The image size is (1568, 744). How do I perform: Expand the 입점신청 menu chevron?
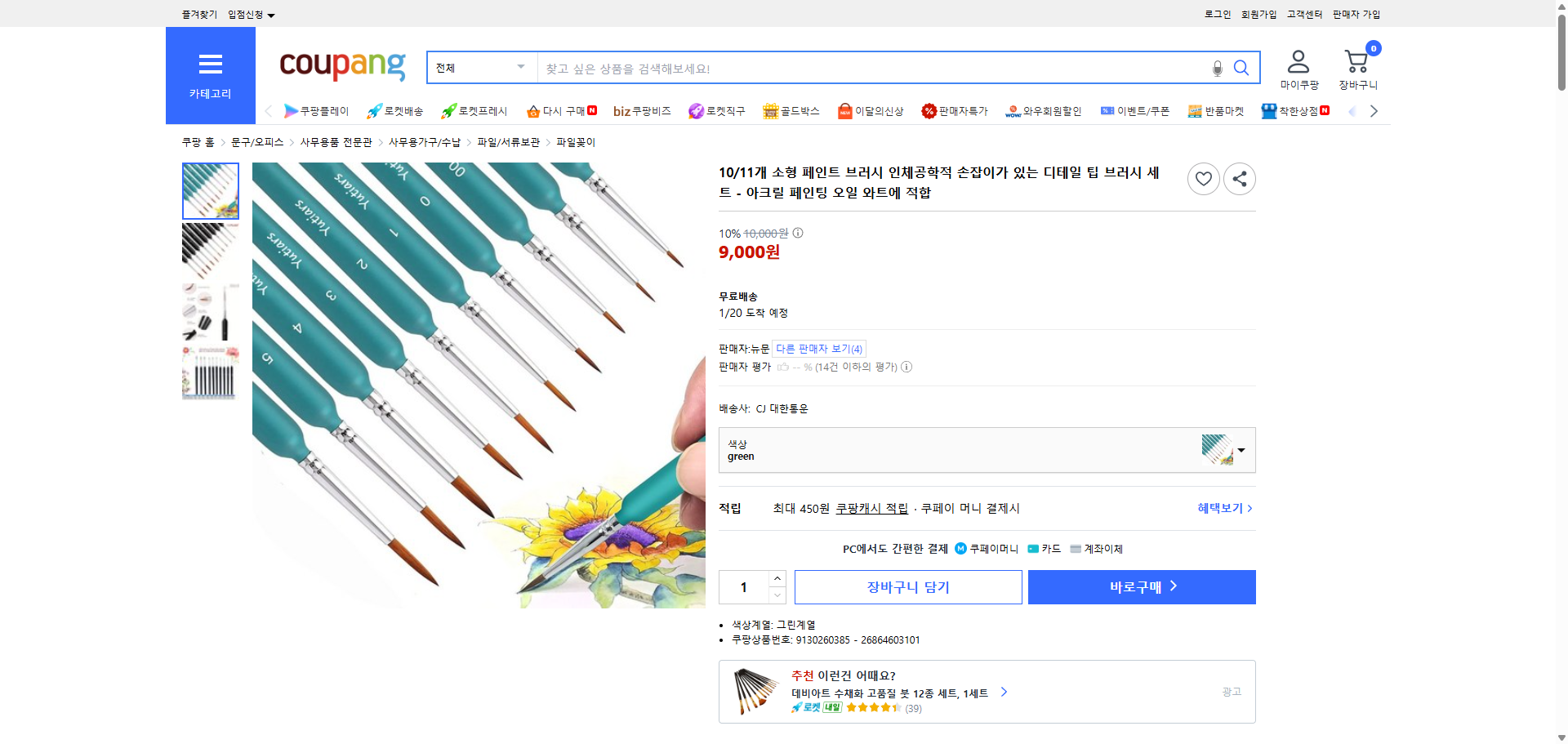(272, 14)
